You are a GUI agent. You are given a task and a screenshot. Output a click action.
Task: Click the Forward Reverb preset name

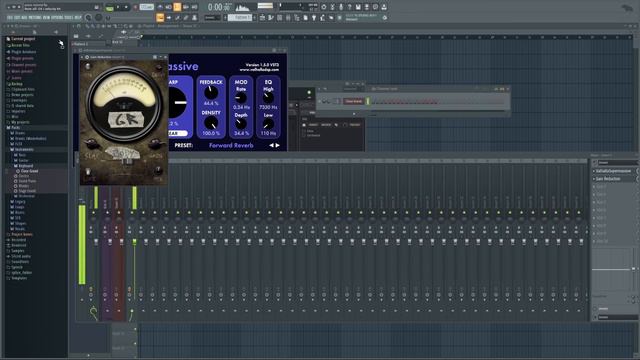231,145
